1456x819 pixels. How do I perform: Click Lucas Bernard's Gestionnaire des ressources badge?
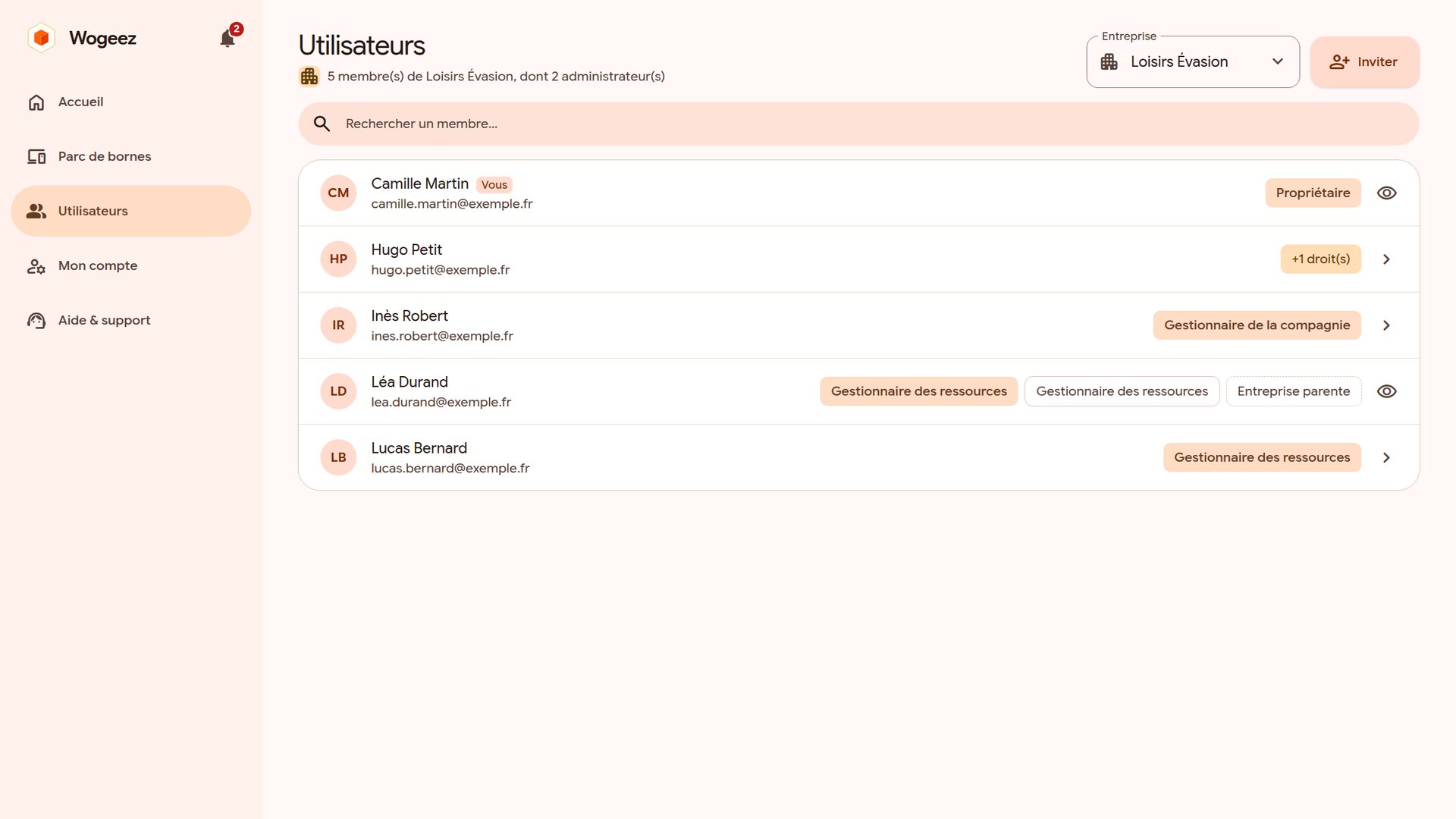1262,457
